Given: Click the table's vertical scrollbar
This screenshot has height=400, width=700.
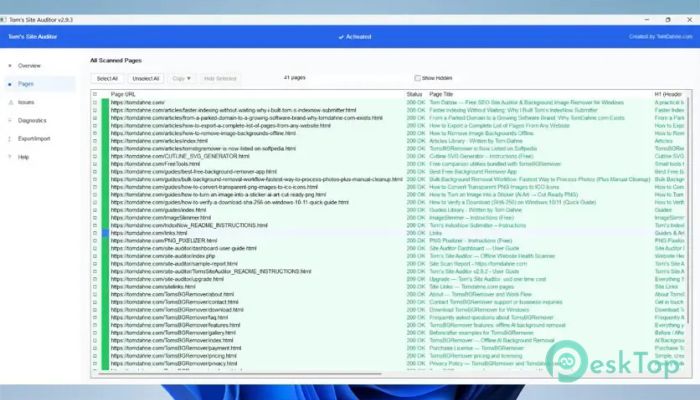Looking at the screenshot, I should (x=688, y=210).
